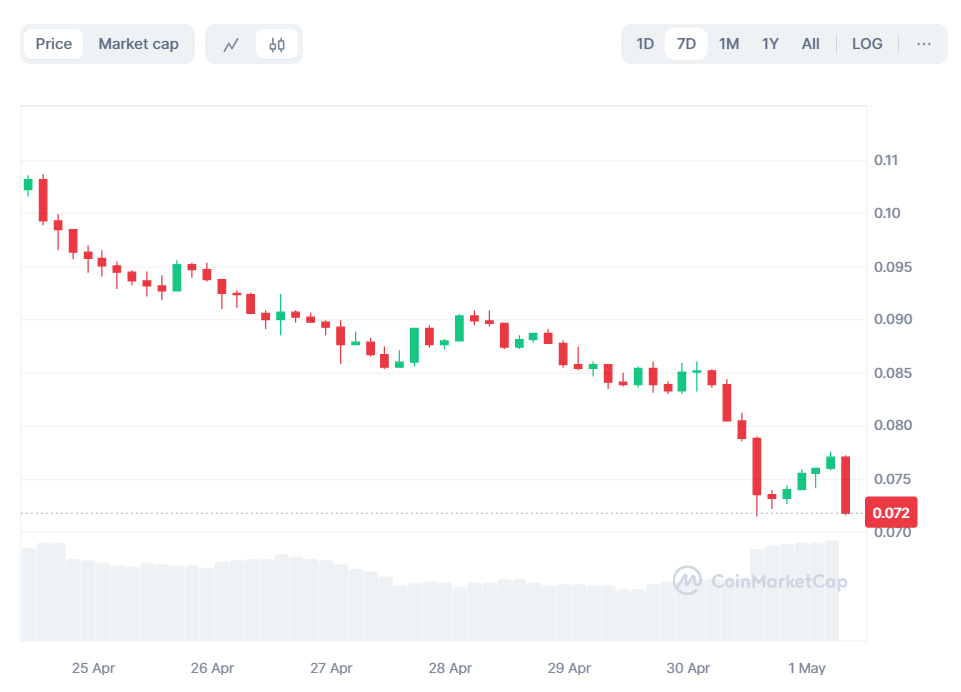Click the first green candlestick on left
The height and width of the screenshot is (692, 961).
click(x=28, y=184)
